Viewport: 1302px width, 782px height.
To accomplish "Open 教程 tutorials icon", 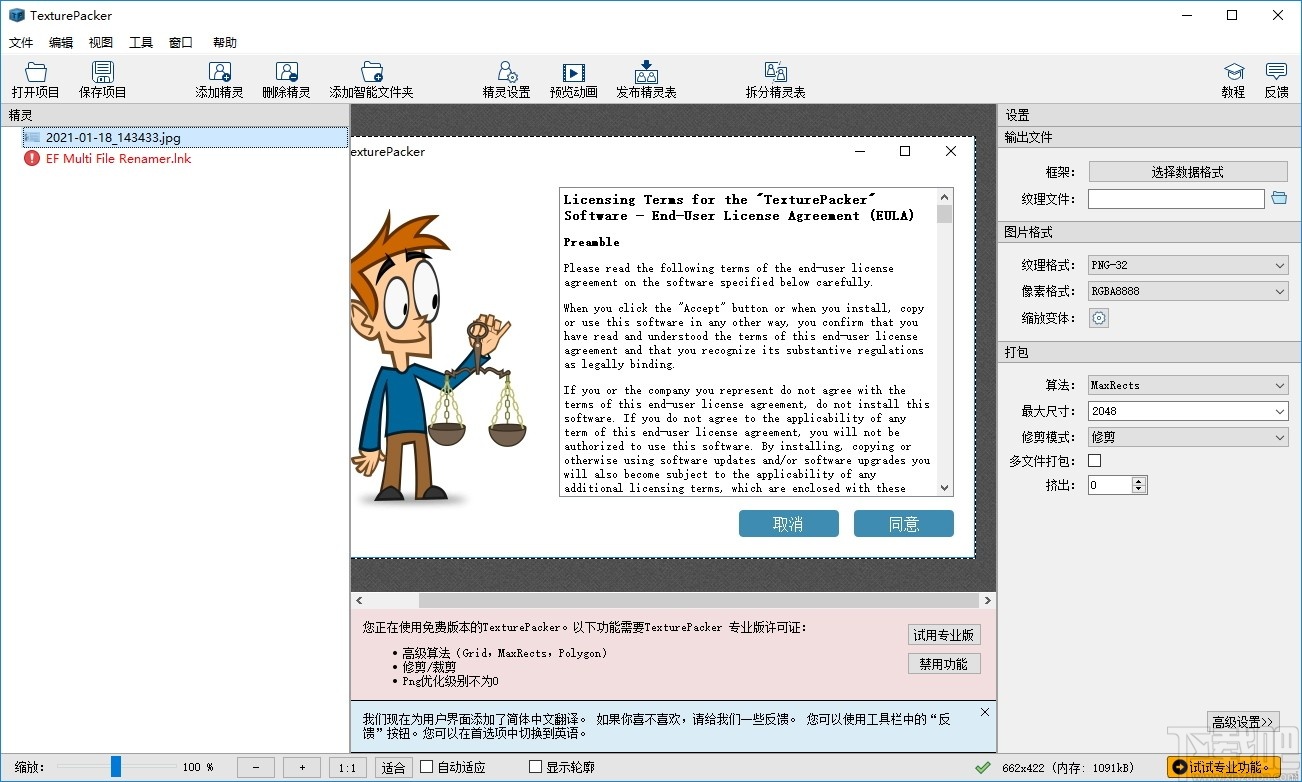I will tap(1234, 79).
